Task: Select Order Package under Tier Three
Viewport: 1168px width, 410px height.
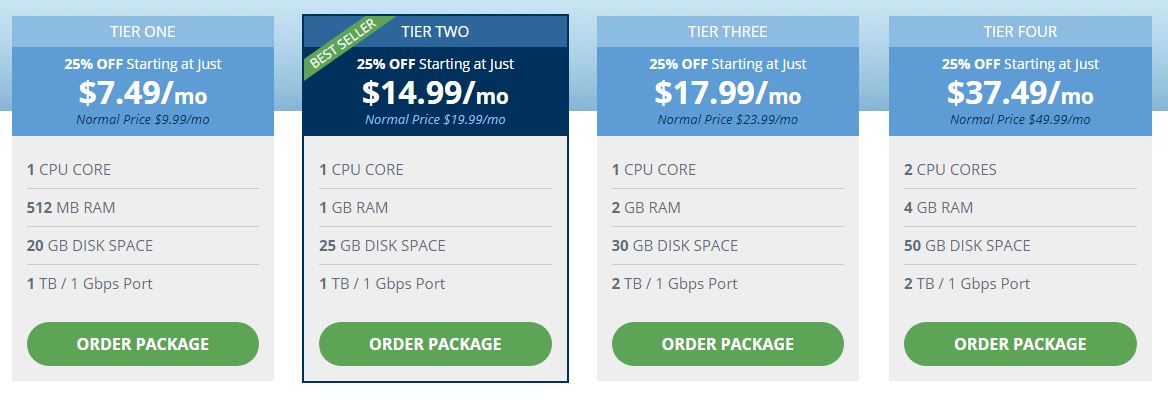Action: click(x=728, y=344)
